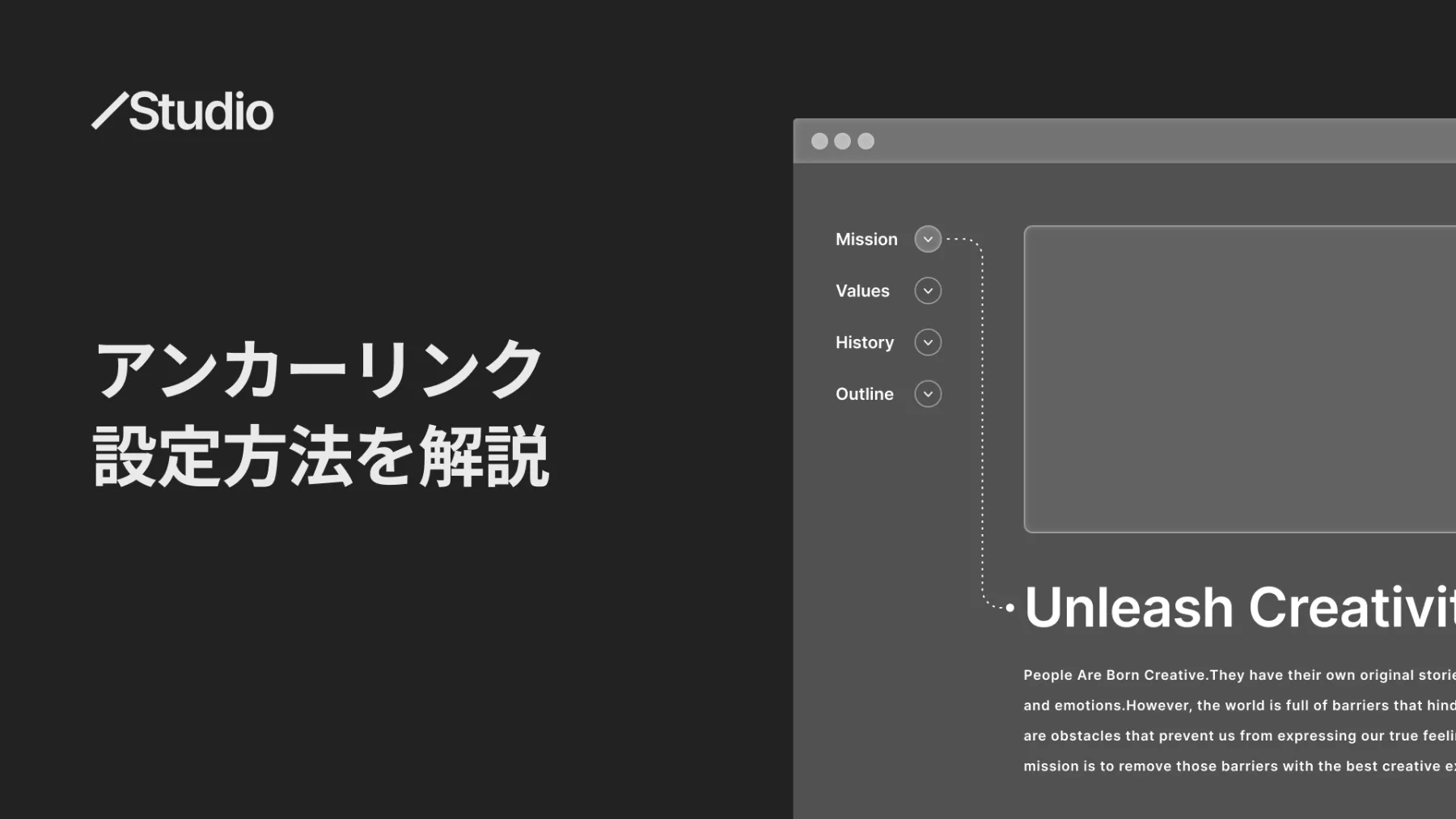Select the large image placeholder box
Screen dimensions: 1456x819
click(1240, 379)
